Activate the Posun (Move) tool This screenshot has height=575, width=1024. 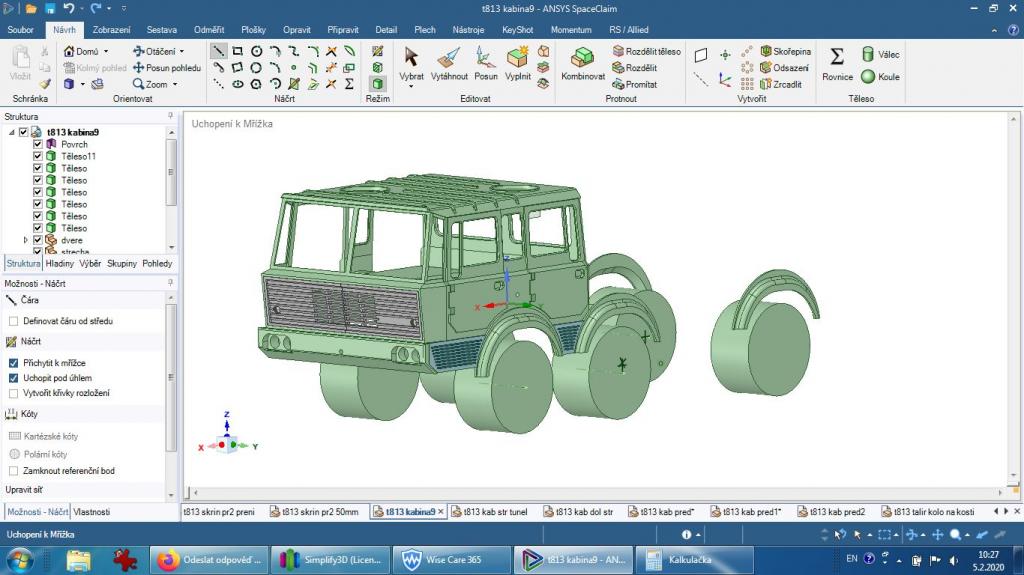tap(486, 63)
